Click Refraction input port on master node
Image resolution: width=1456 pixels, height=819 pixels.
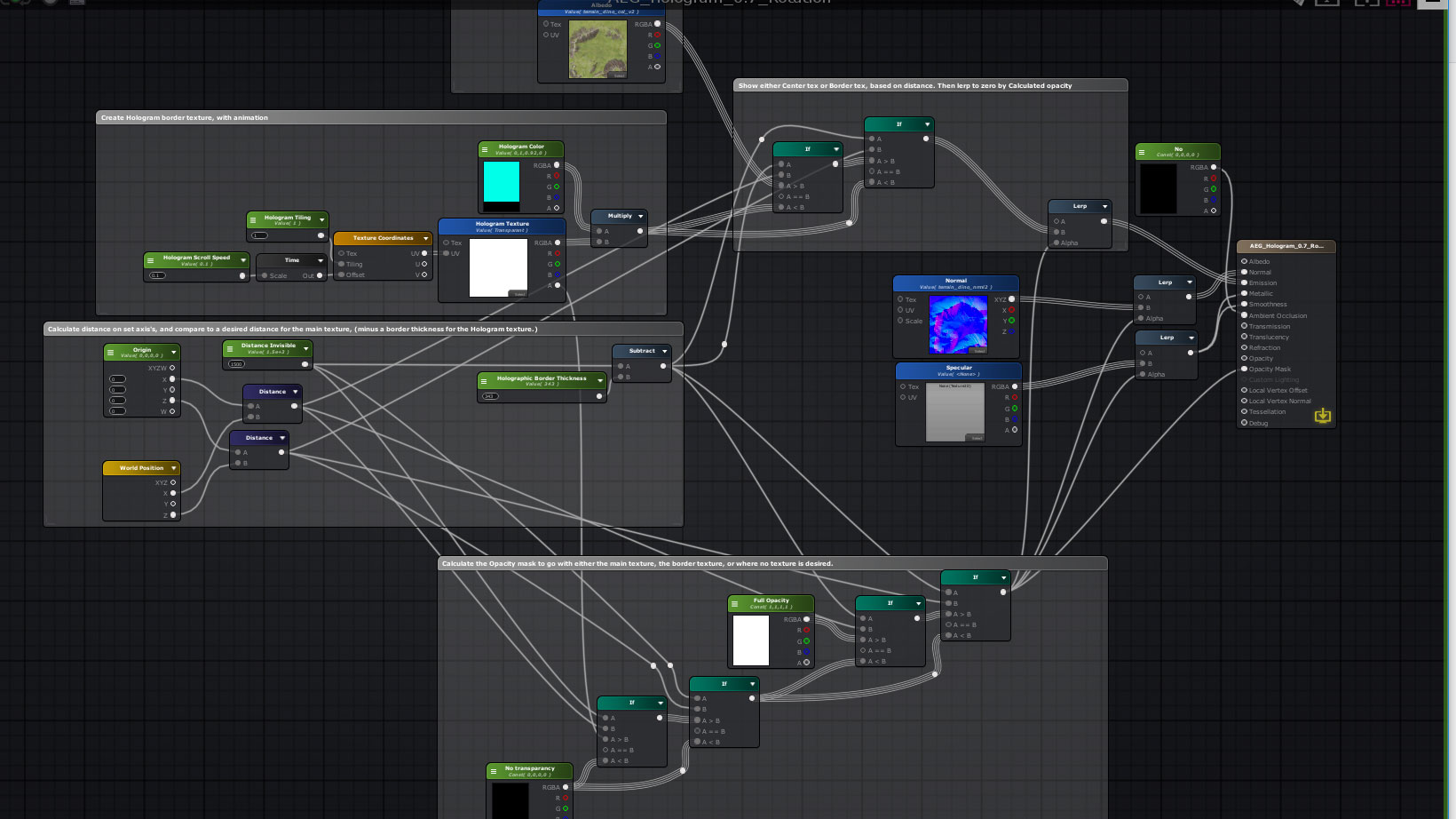1244,347
